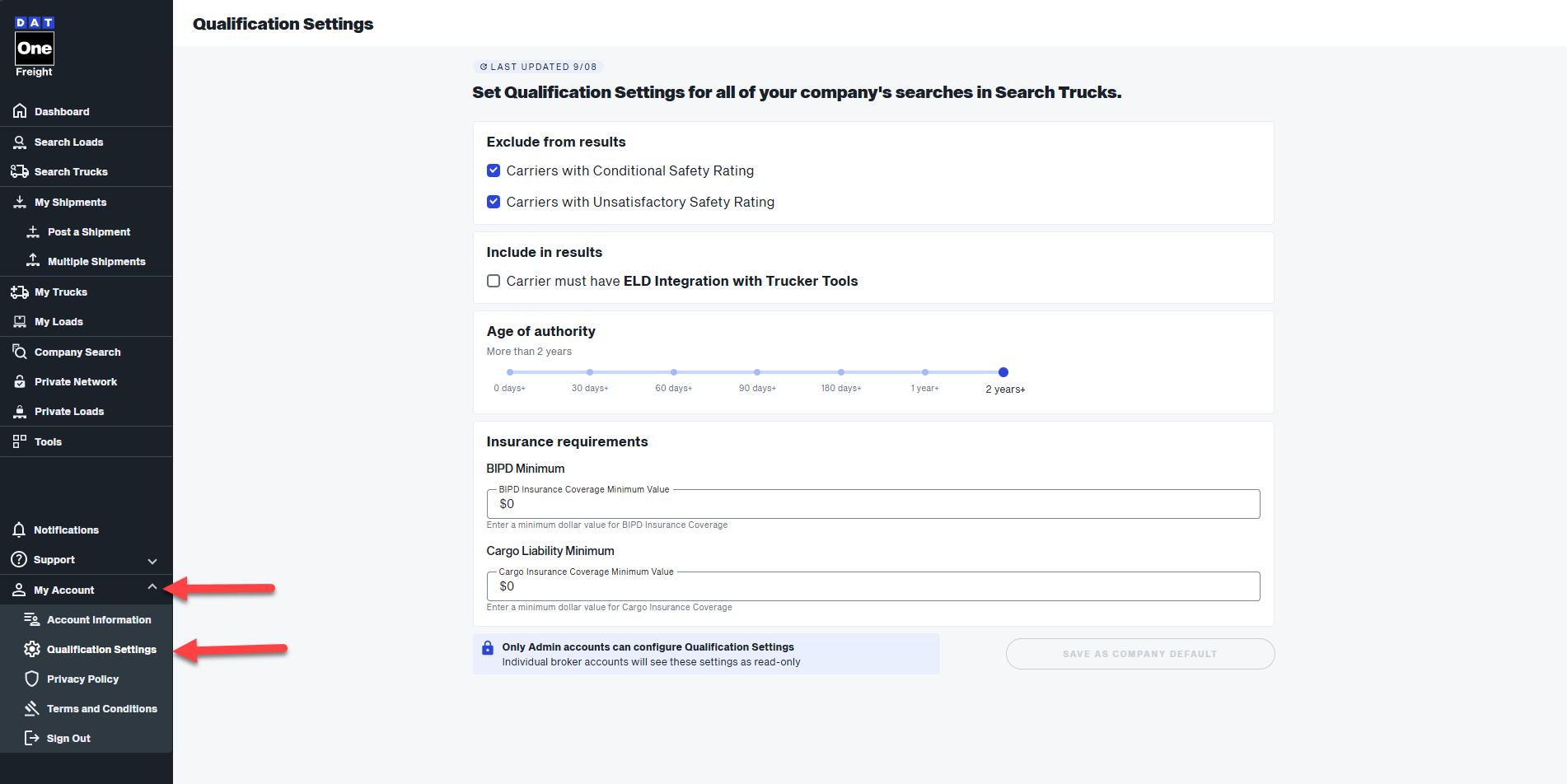
Task: Open Search Loads from the sidebar
Action: (68, 142)
